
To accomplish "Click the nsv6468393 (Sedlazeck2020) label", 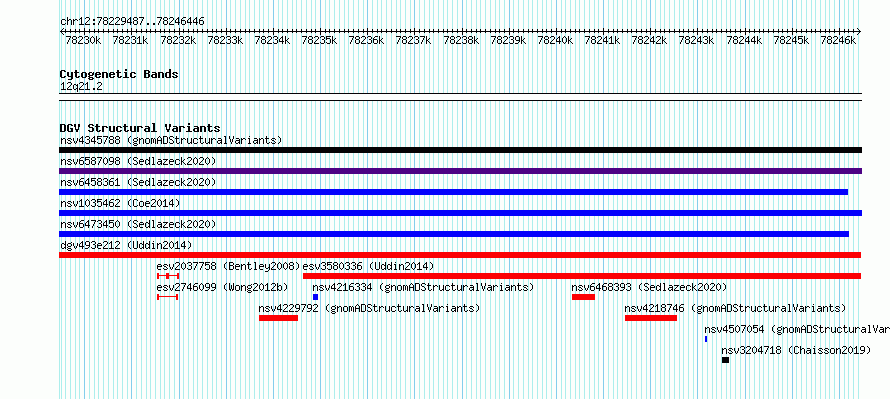I will click(x=649, y=287).
